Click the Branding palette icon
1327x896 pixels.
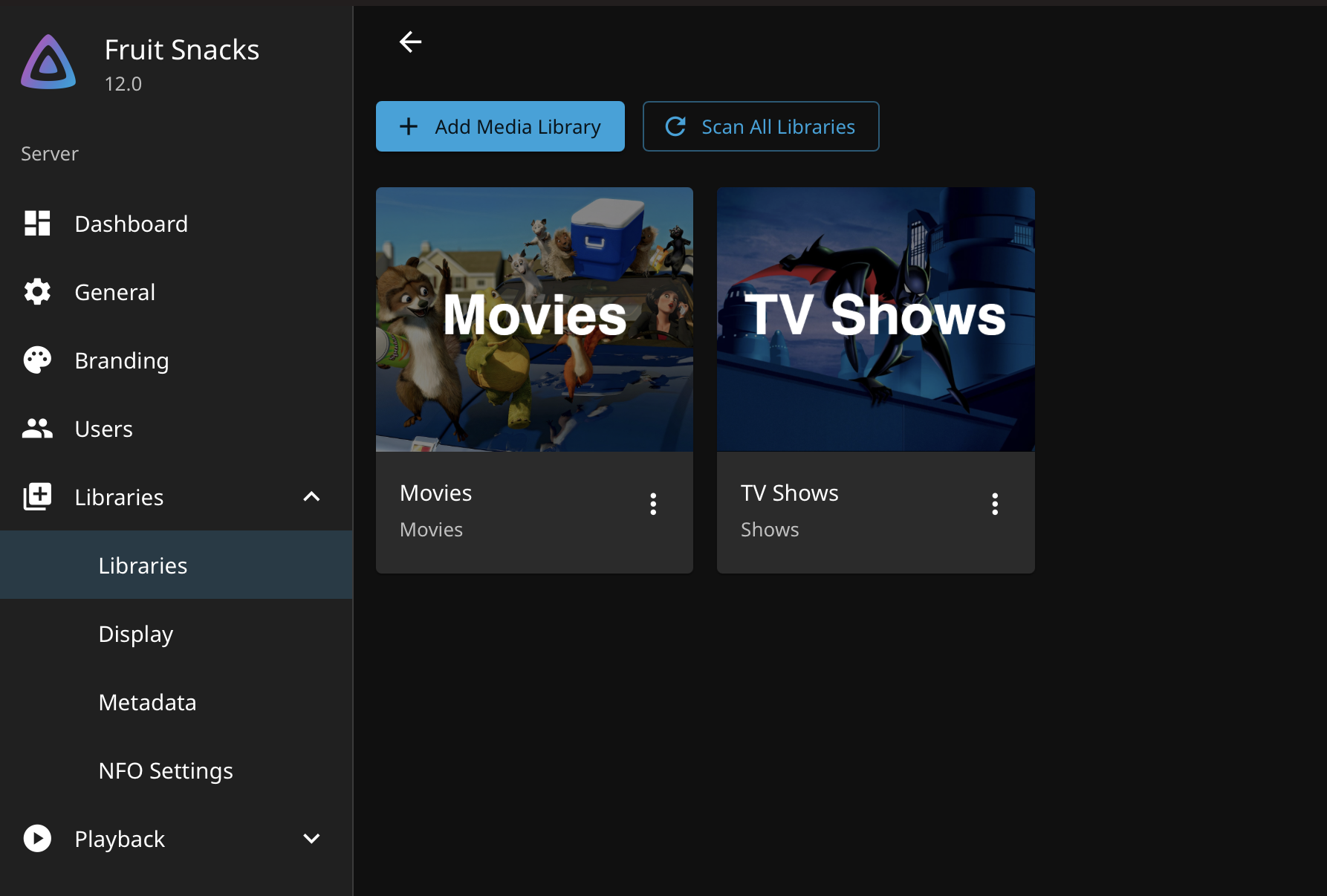[x=37, y=360]
